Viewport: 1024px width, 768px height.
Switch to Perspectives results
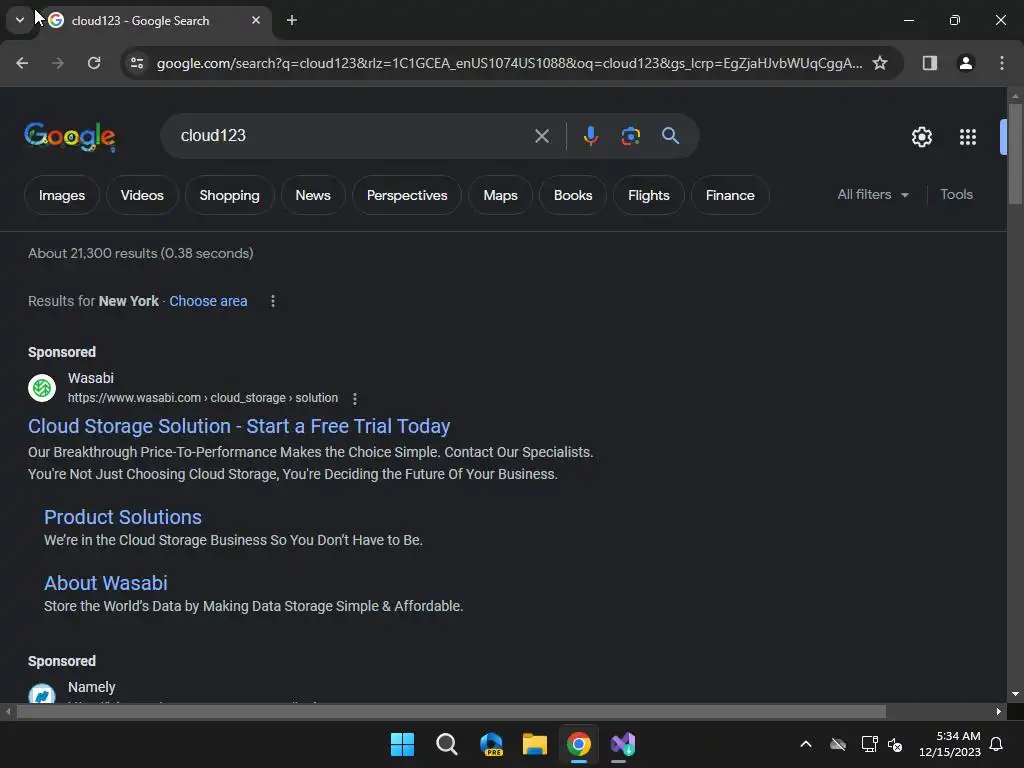point(407,195)
